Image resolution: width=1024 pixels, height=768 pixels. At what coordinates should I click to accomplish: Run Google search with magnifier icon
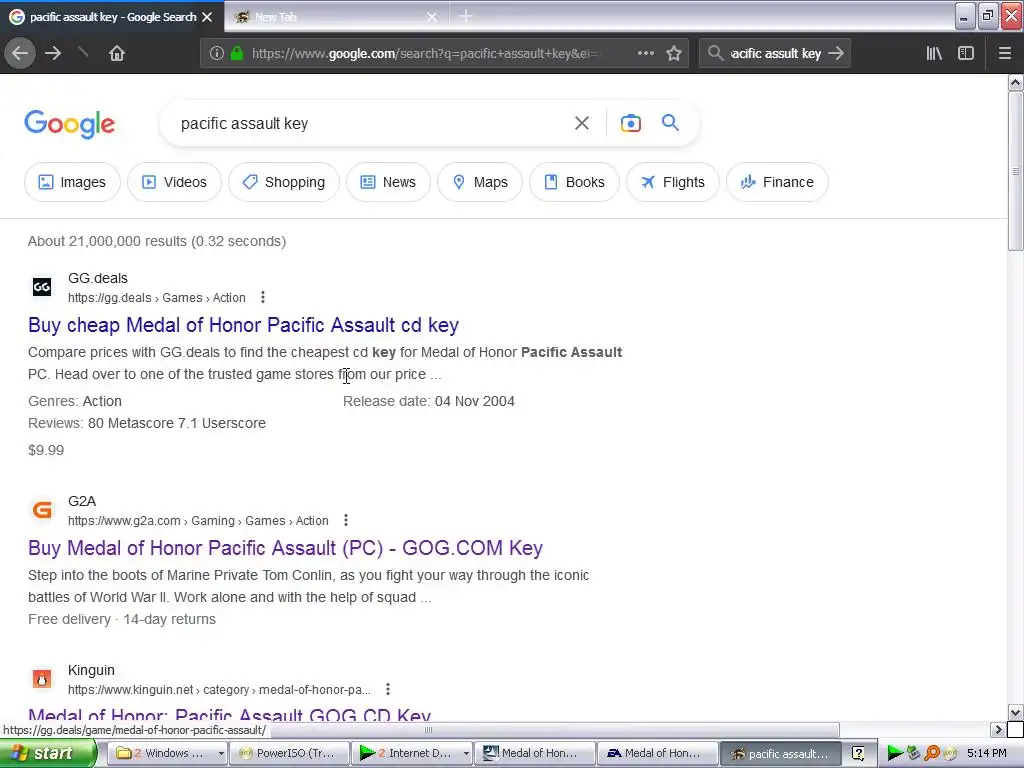[670, 122]
